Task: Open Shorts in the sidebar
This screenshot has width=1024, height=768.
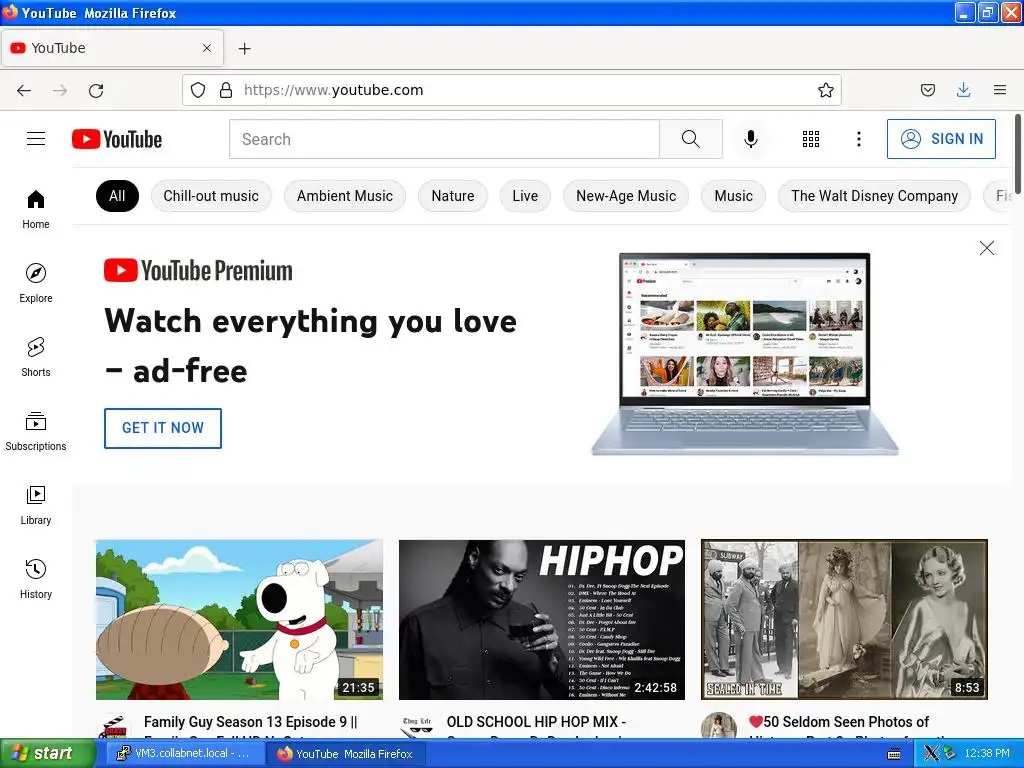Action: point(36,357)
